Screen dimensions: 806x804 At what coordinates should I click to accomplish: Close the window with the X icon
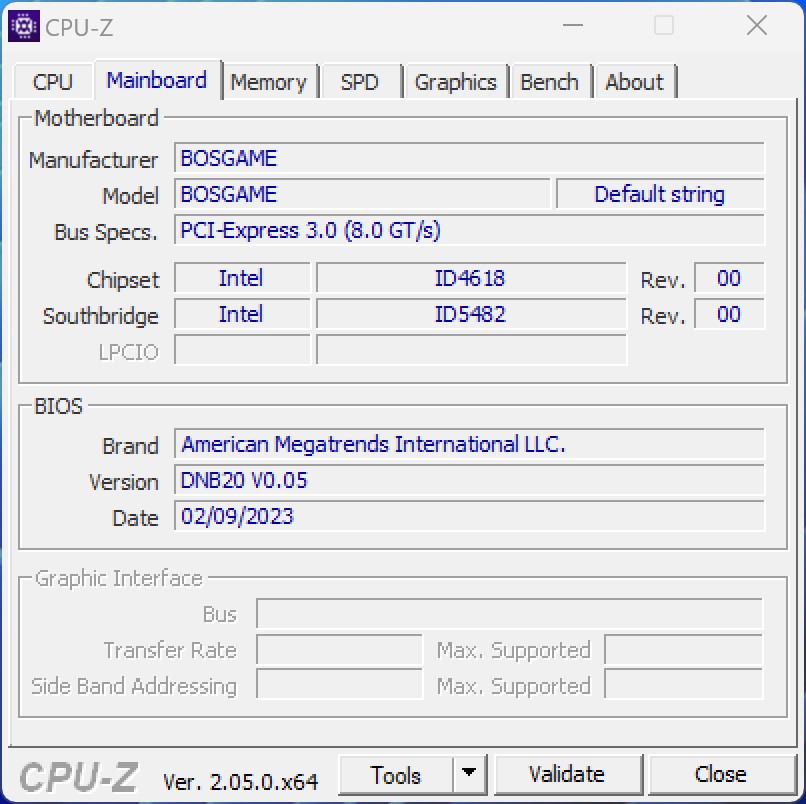click(757, 25)
